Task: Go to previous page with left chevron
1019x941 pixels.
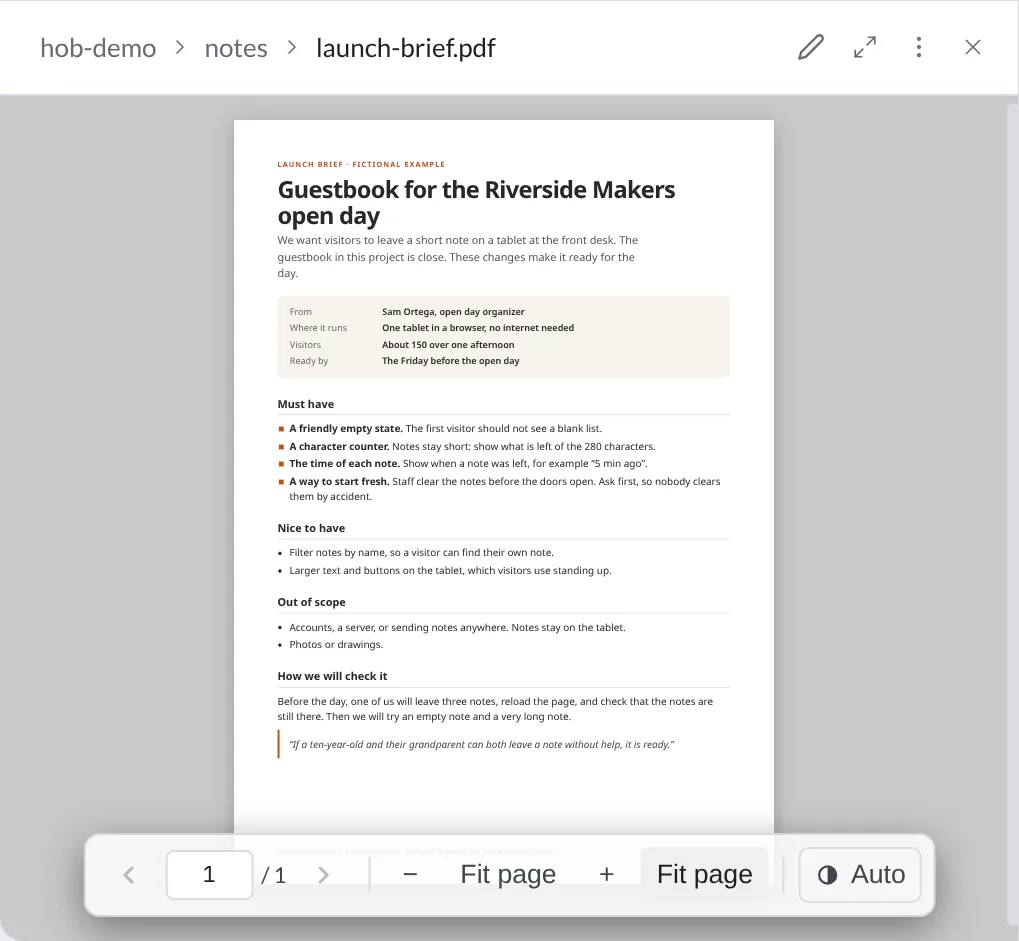Action: [129, 875]
